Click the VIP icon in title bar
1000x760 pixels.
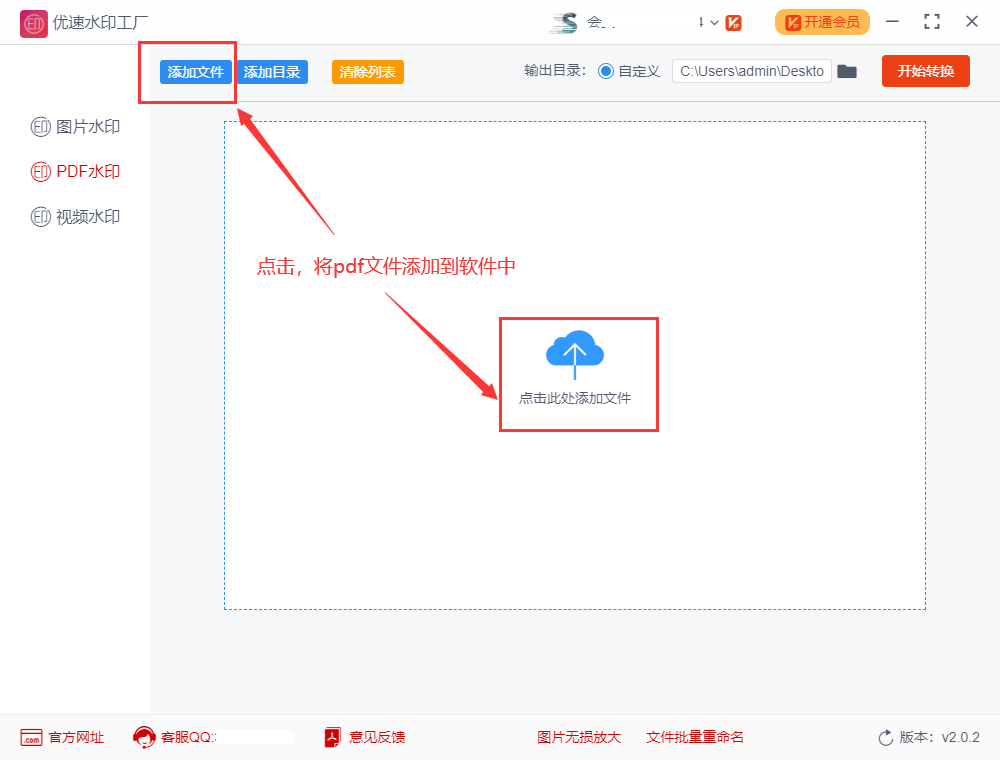pos(733,22)
